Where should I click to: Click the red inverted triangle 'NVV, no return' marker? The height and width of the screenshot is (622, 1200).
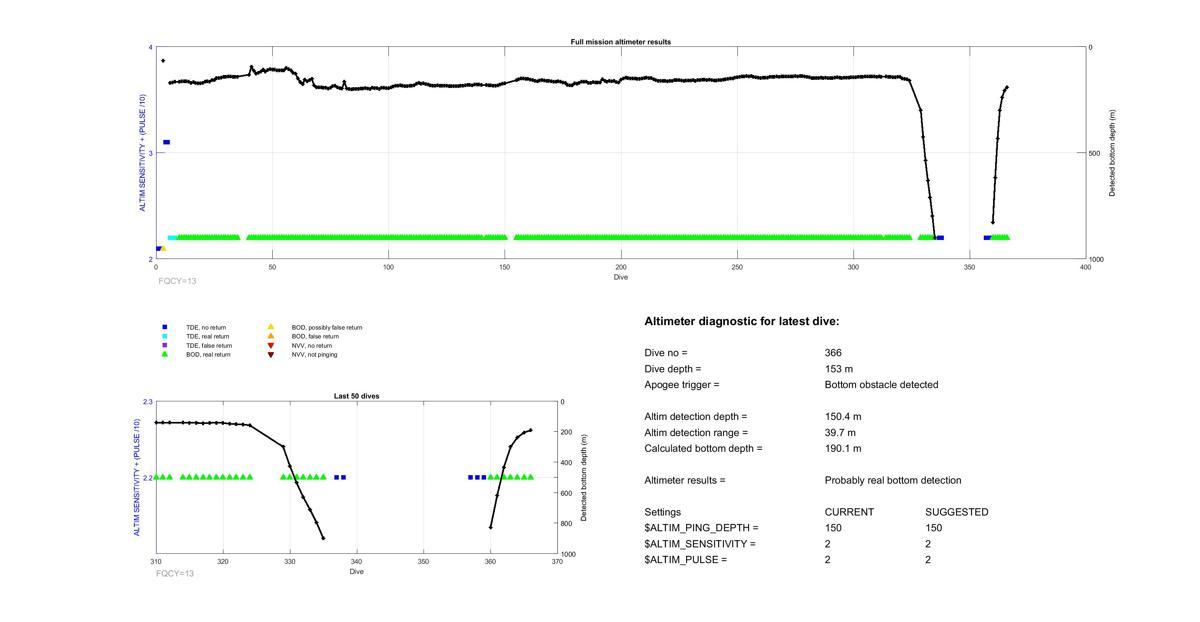click(x=270, y=345)
